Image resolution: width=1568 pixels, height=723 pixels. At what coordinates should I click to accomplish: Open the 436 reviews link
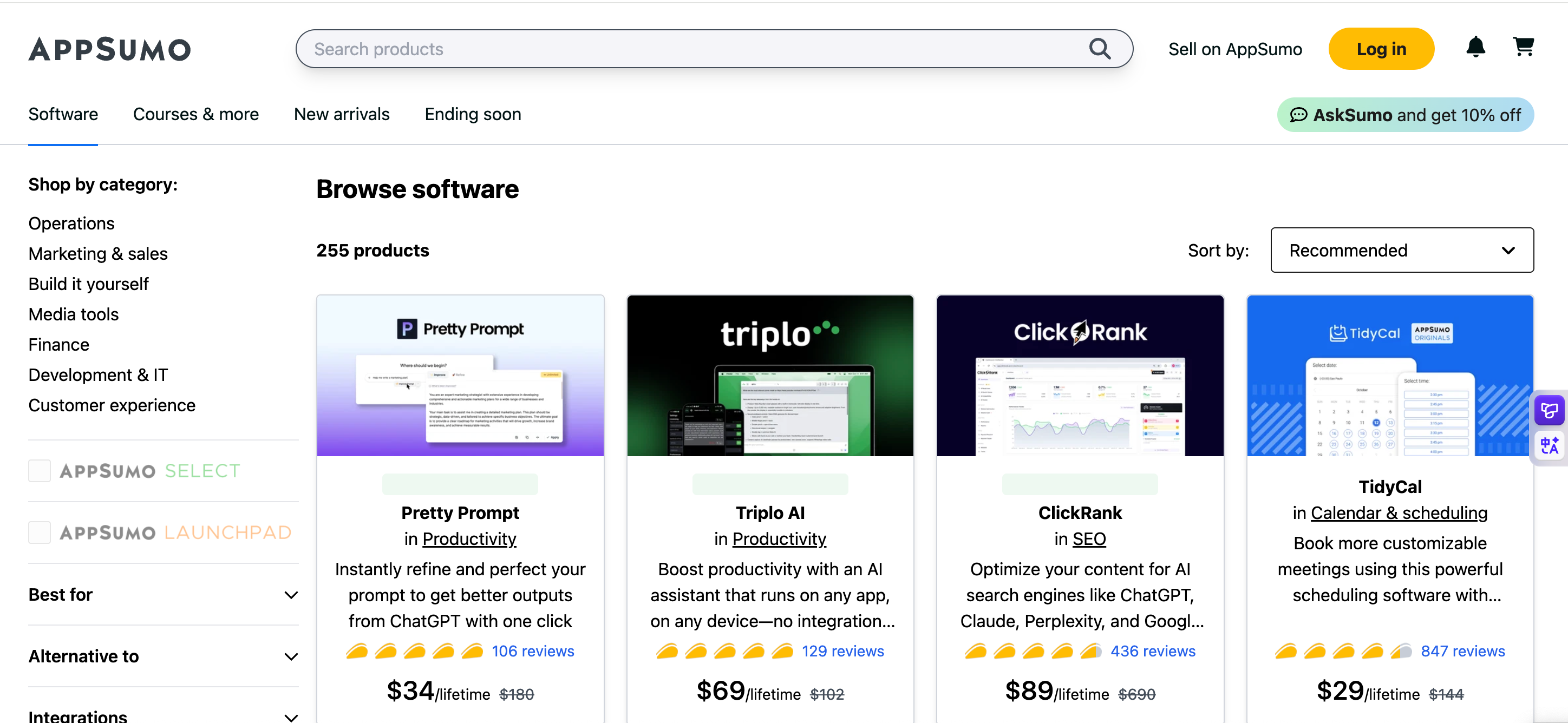[1153, 651]
